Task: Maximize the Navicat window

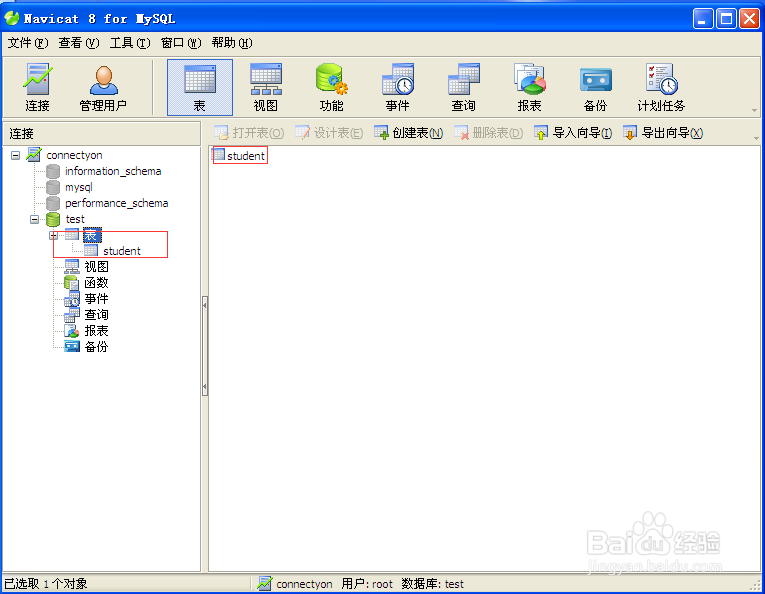Action: (x=726, y=19)
